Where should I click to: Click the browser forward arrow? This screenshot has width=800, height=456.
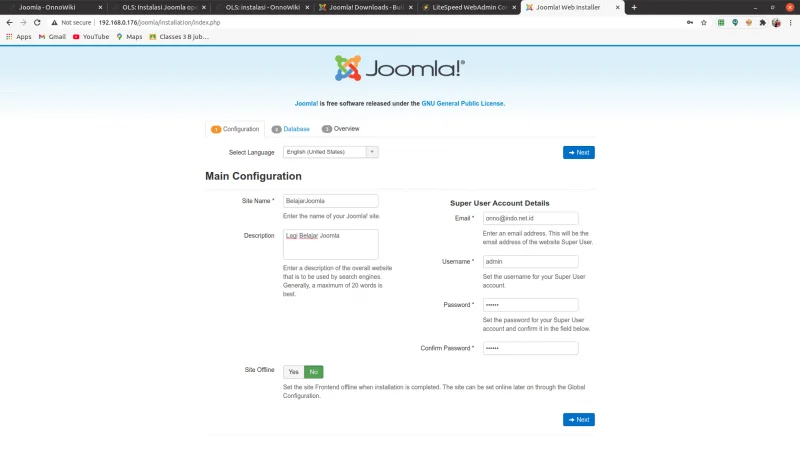coord(23,22)
